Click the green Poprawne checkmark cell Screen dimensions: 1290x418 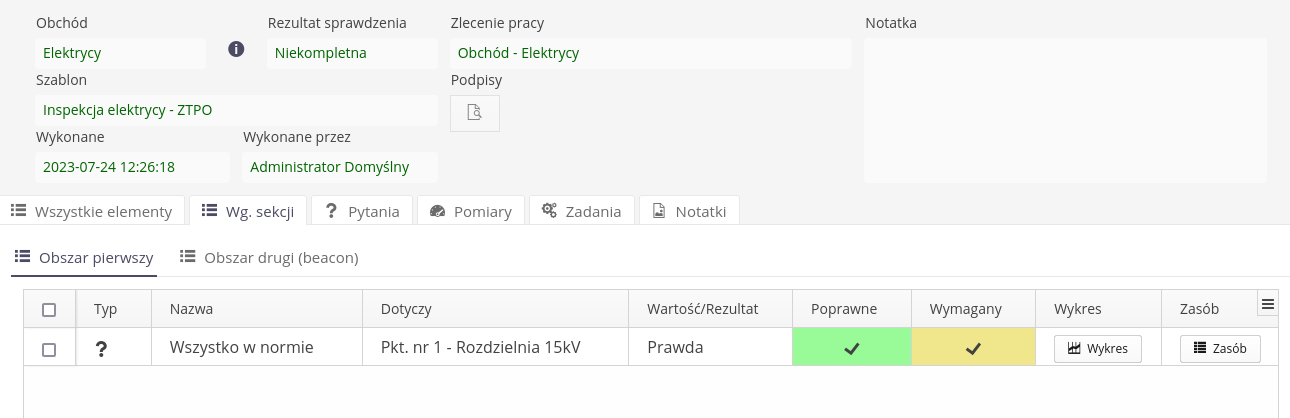(x=851, y=348)
